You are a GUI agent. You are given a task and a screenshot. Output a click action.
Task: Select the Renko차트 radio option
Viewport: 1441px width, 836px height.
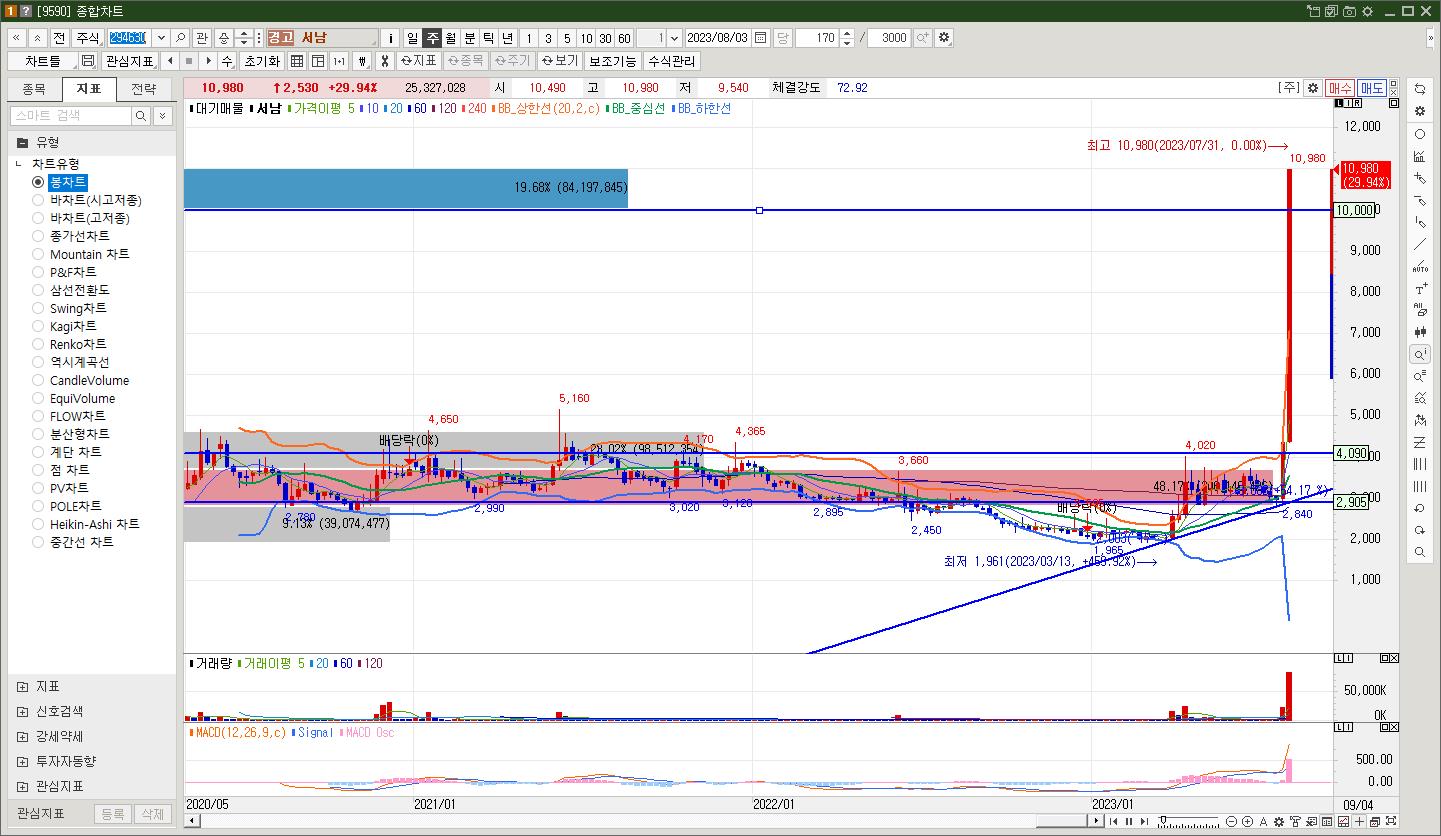[39, 344]
